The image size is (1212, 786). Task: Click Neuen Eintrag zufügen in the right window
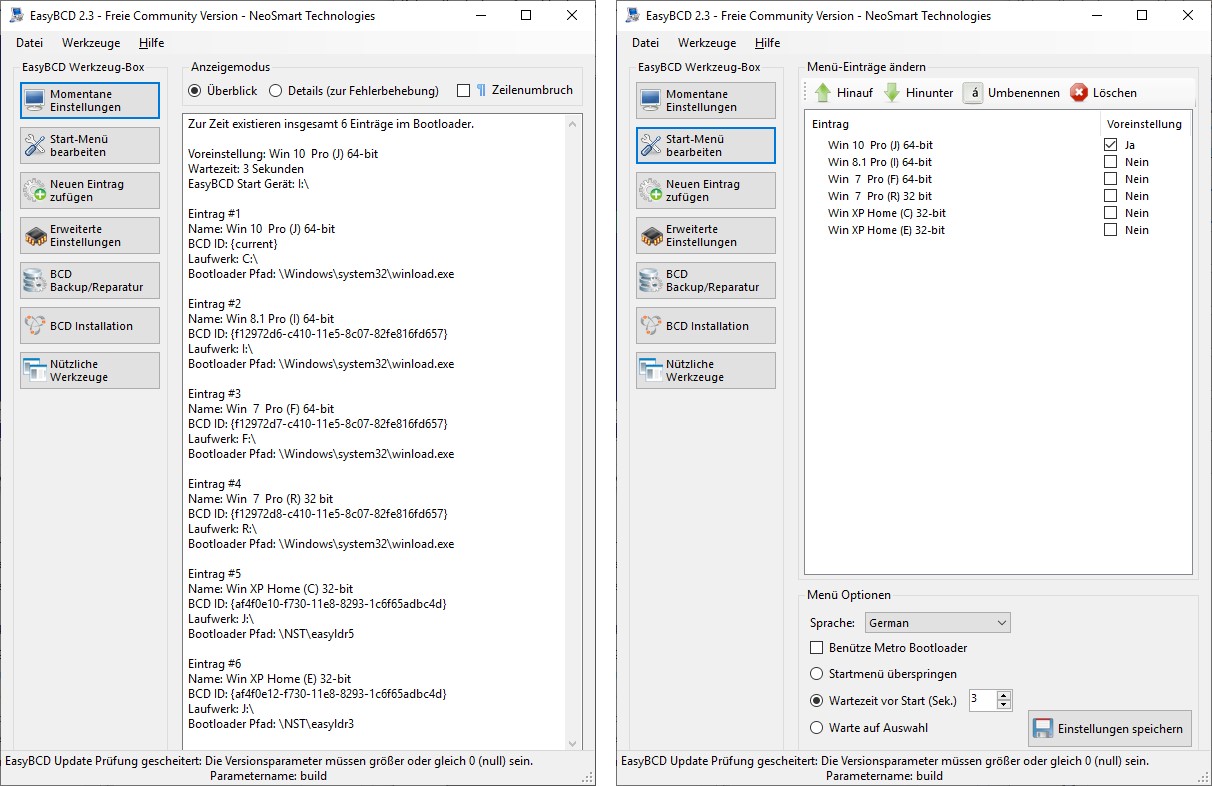[706, 190]
